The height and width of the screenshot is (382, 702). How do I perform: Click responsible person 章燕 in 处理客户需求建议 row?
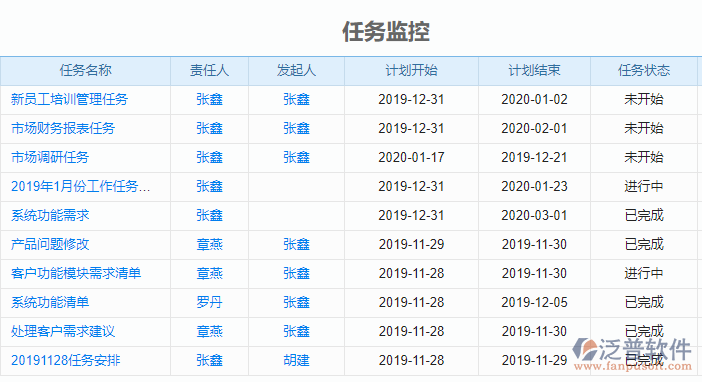click(210, 331)
